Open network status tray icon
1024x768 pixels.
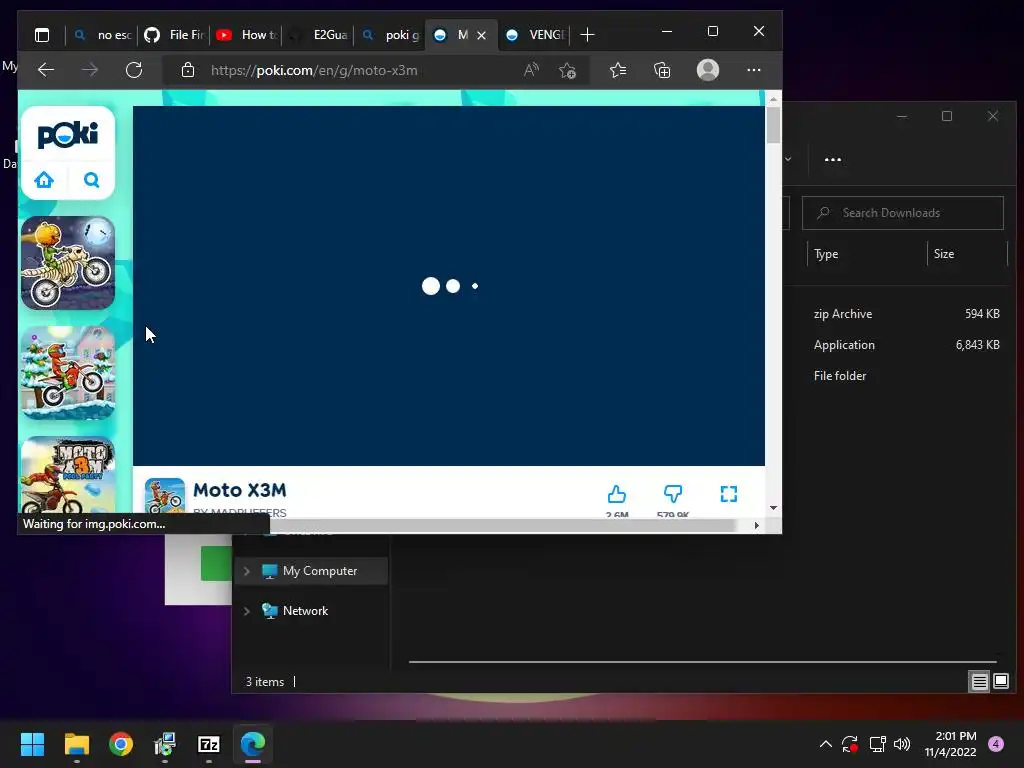pyautogui.click(x=877, y=744)
